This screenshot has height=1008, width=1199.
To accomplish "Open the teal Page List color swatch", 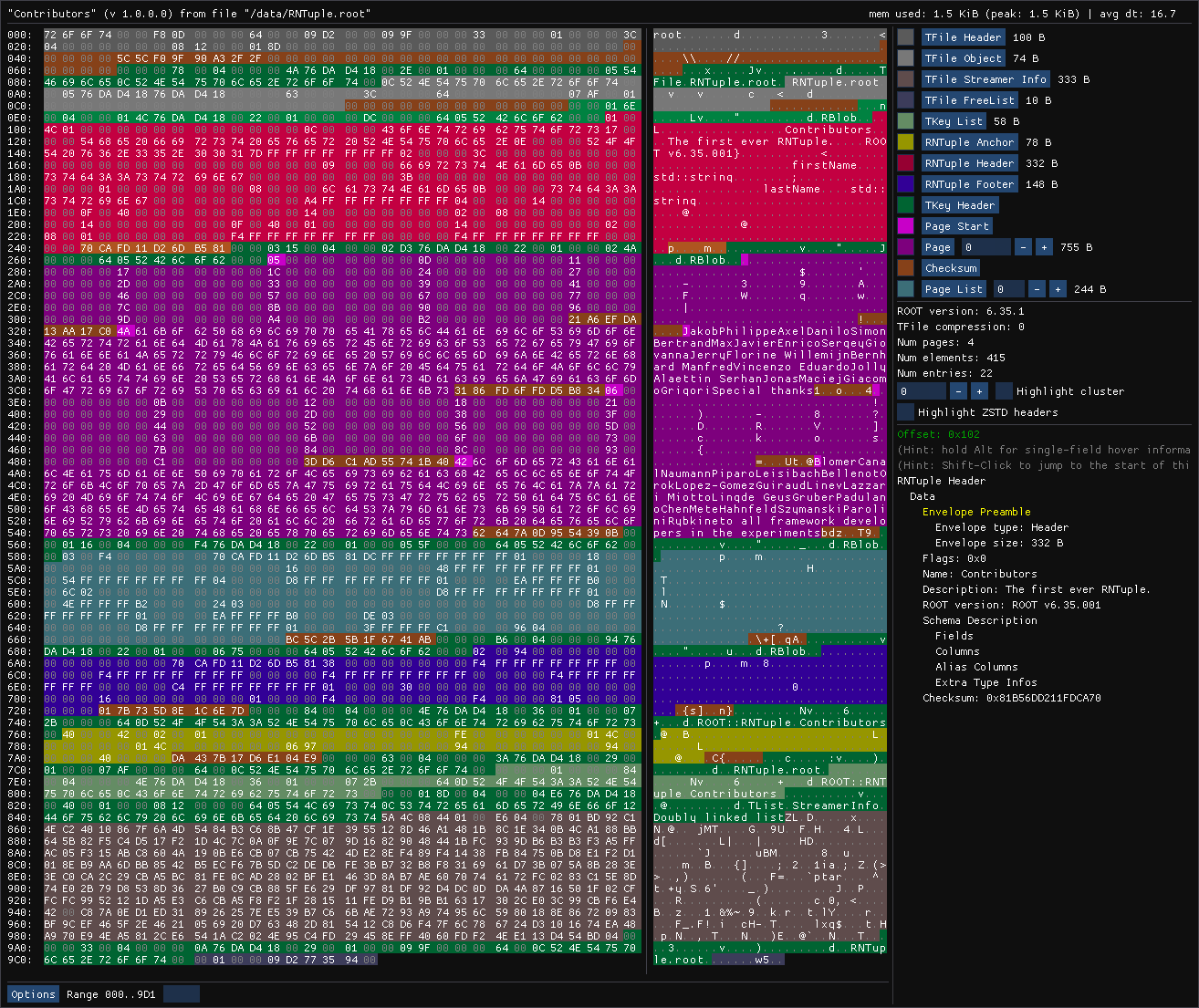I will [905, 289].
